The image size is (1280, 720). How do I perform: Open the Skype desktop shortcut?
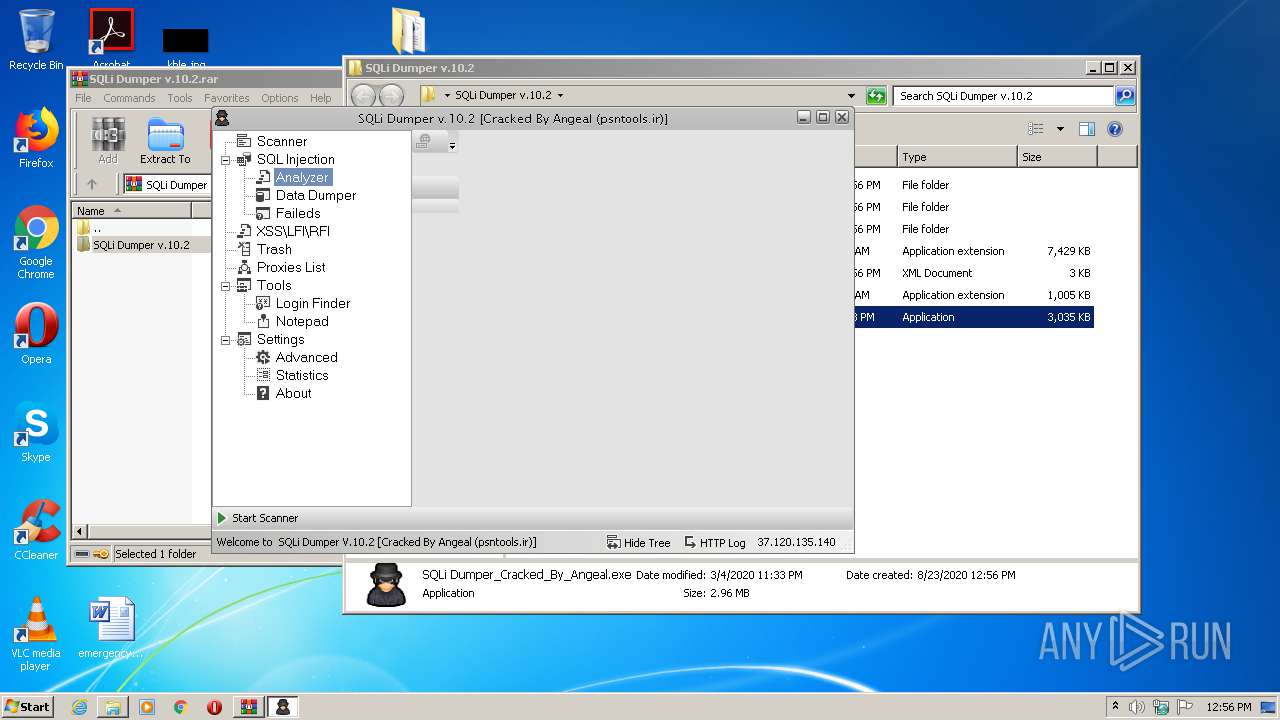[x=36, y=433]
